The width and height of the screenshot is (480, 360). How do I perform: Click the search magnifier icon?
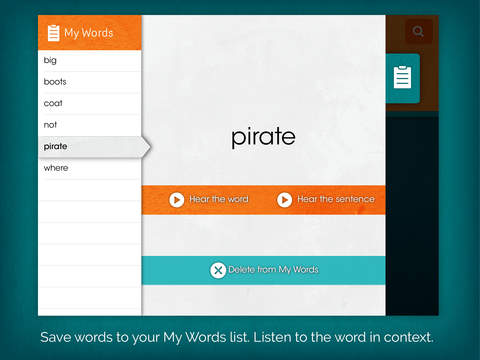tap(418, 32)
